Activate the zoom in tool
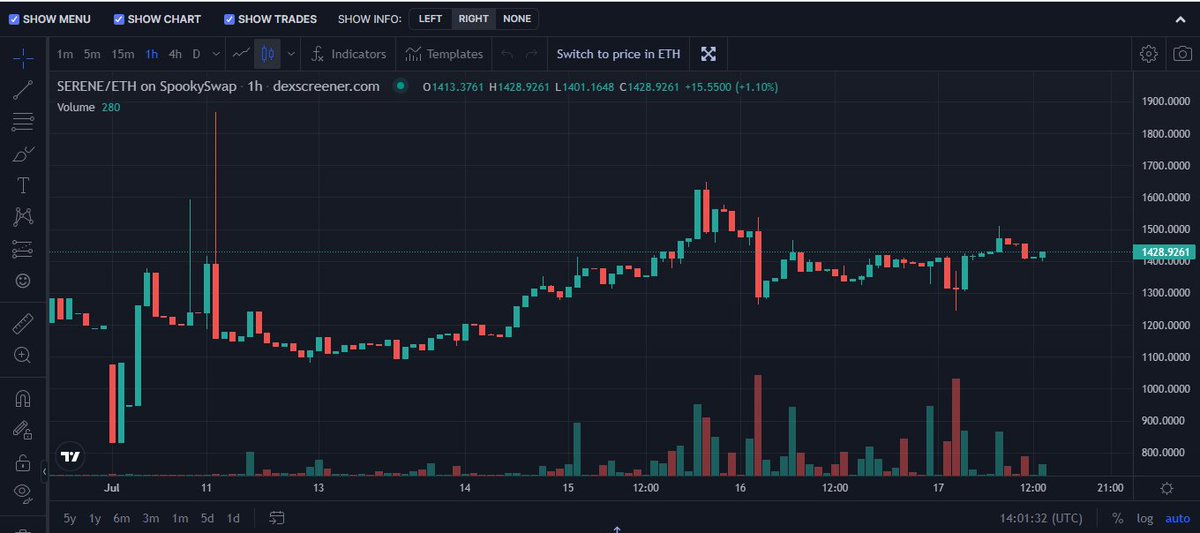Viewport: 1200px width, 533px height. [x=23, y=355]
